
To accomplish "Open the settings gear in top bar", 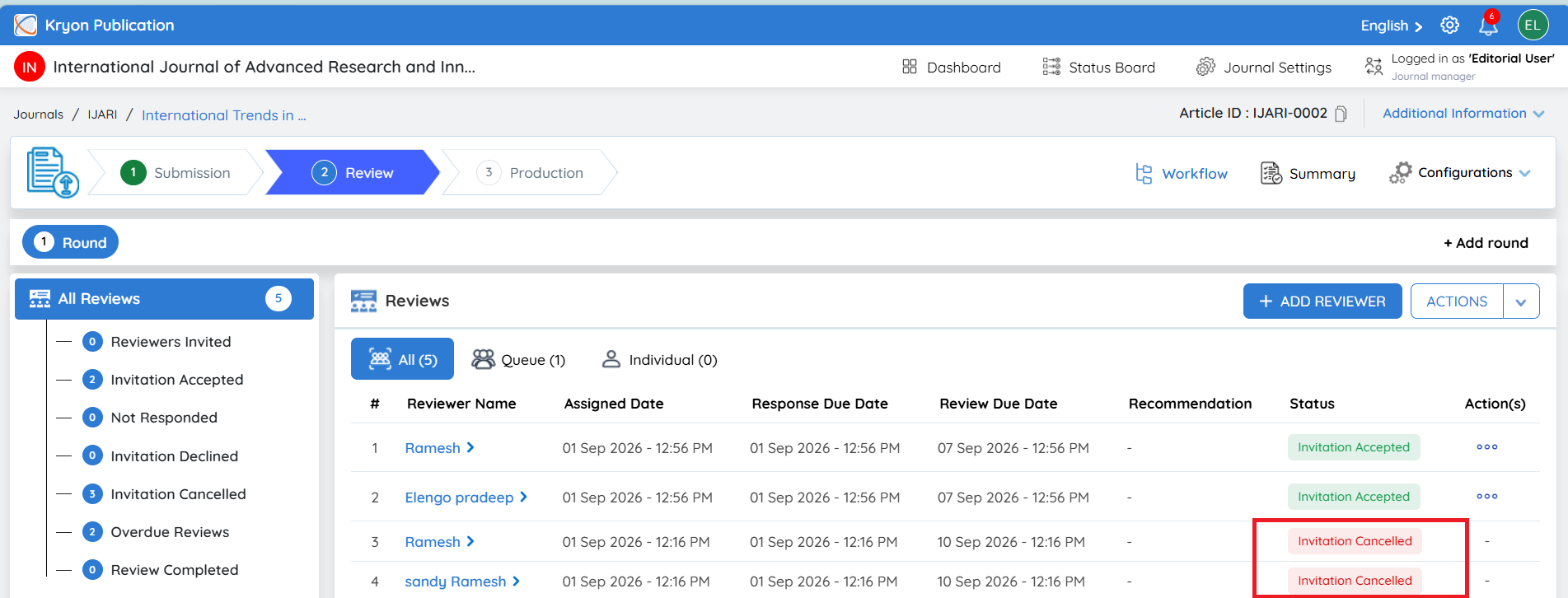I will pos(1449,26).
